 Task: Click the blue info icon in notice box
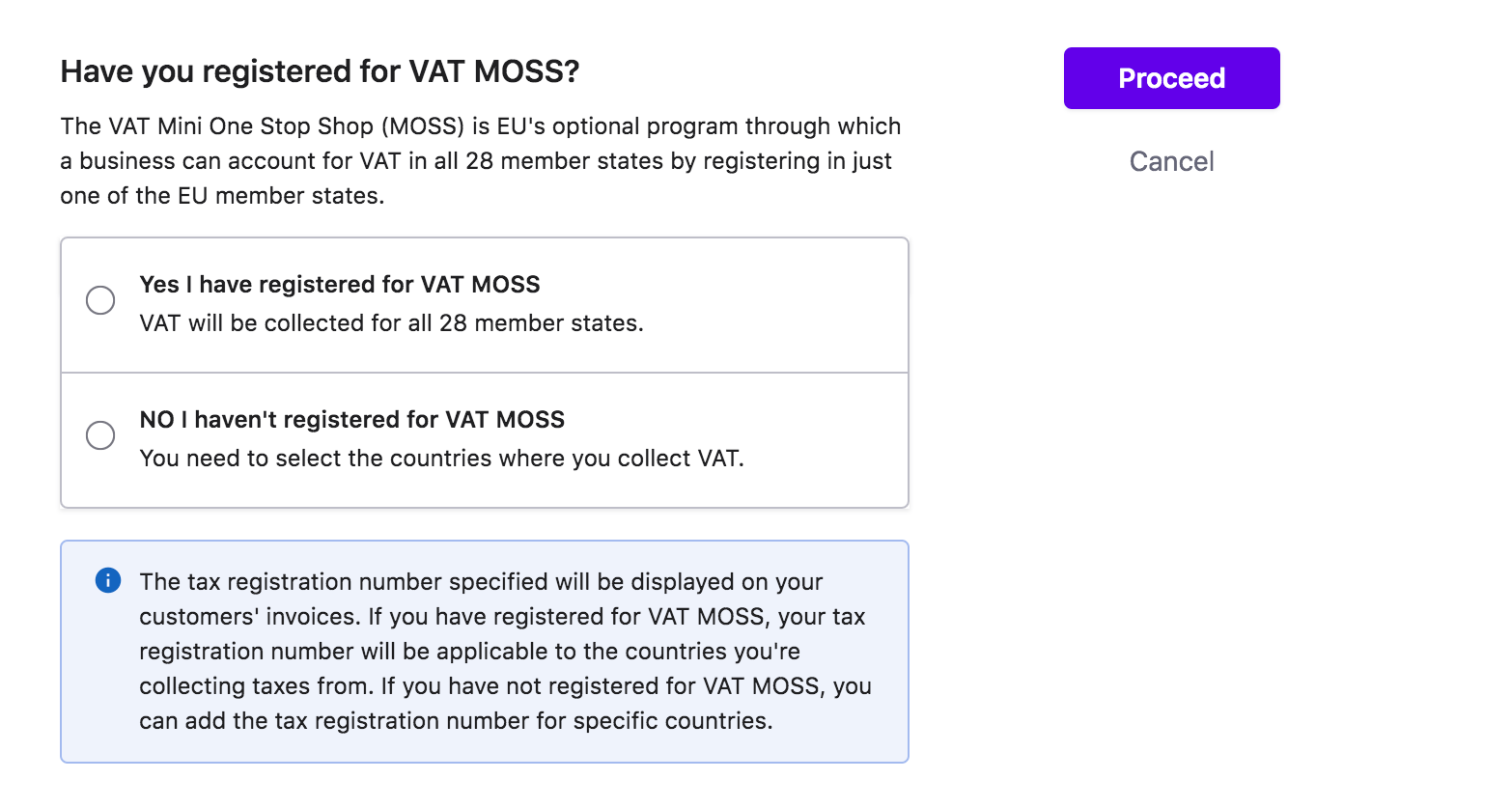pyautogui.click(x=108, y=580)
